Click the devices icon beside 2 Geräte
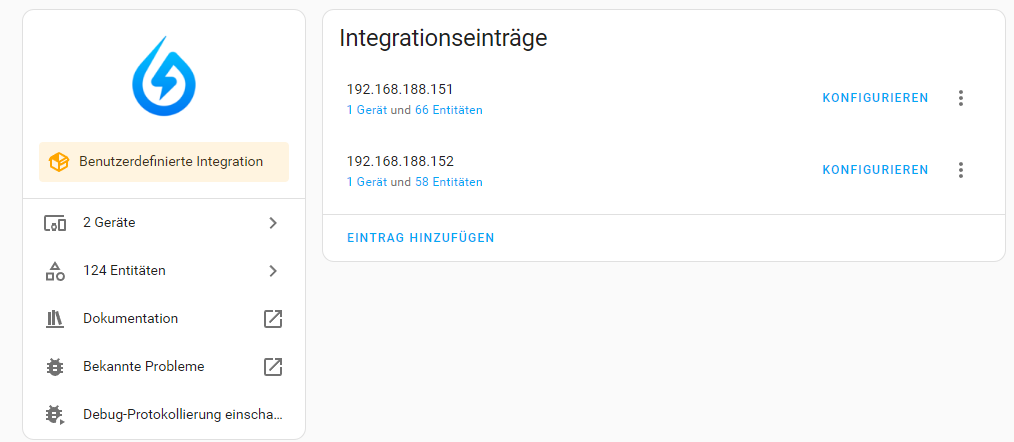This screenshot has height=442, width=1014. [x=55, y=223]
